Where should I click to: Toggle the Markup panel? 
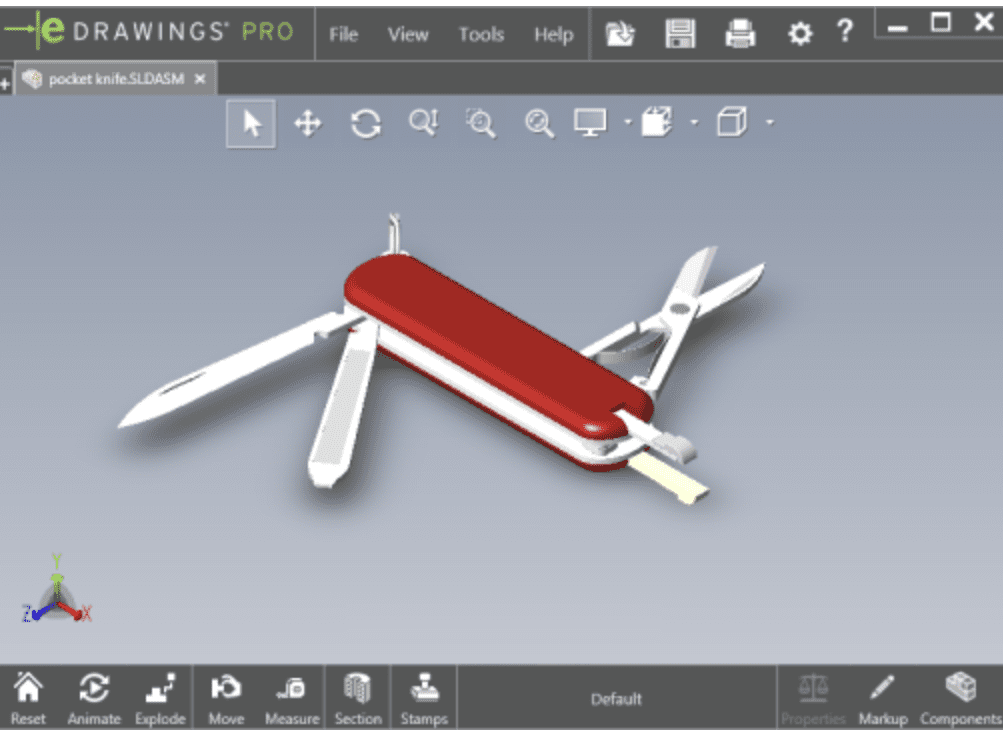(x=881, y=697)
